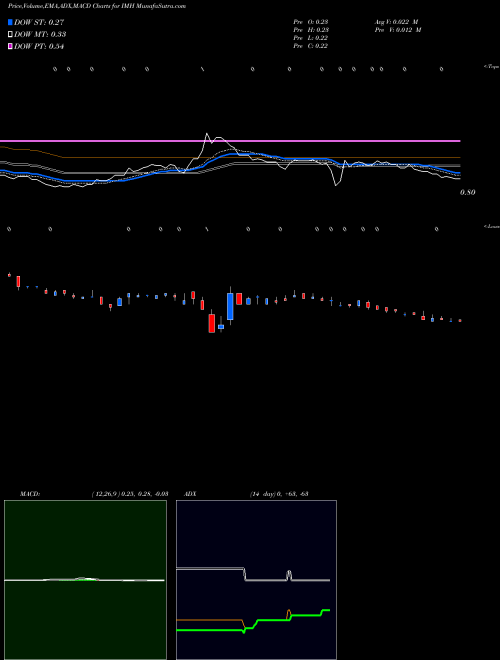Click the 'Pre C: 0.22' close value

tap(311, 46)
